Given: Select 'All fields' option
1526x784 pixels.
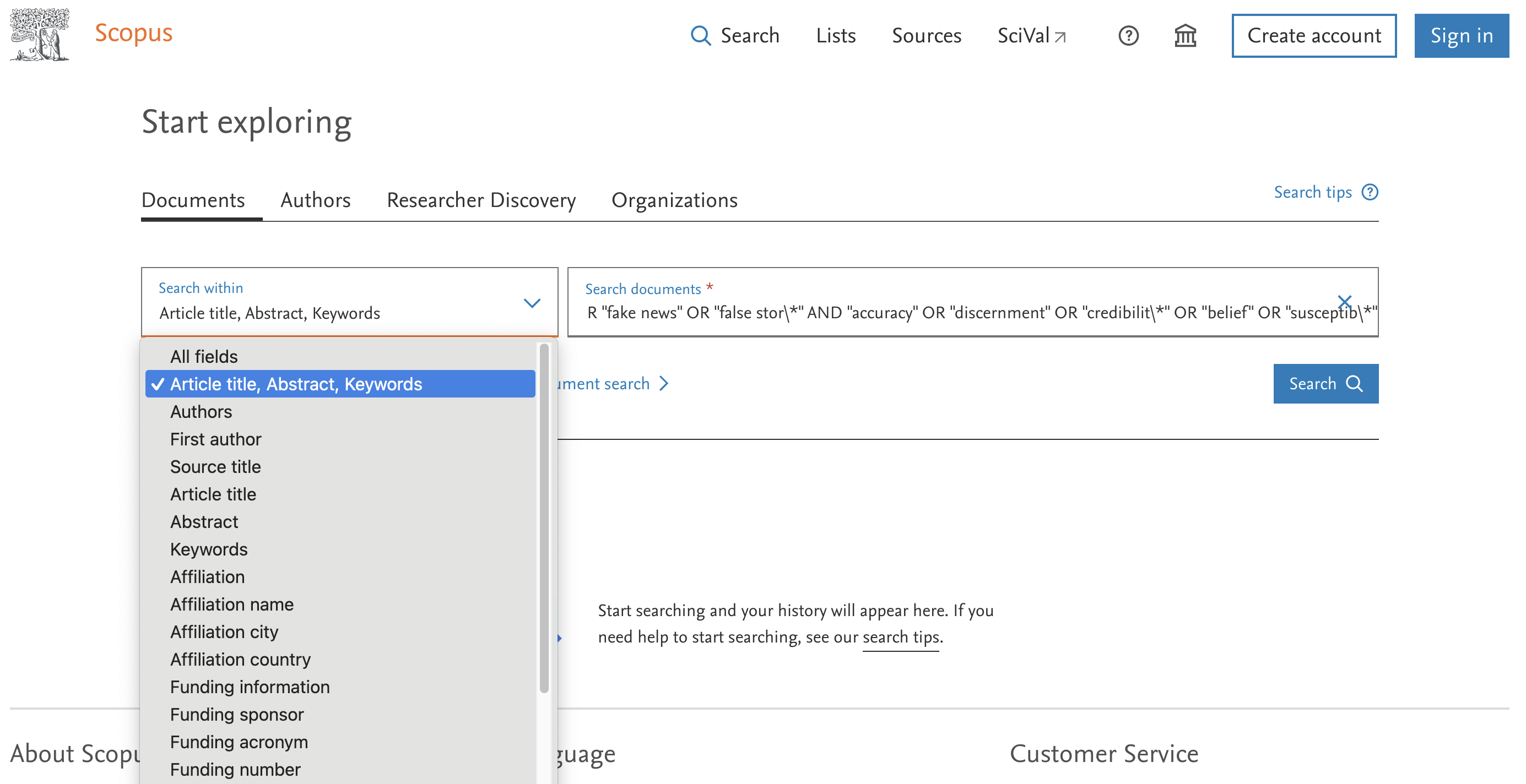Looking at the screenshot, I should click(204, 356).
